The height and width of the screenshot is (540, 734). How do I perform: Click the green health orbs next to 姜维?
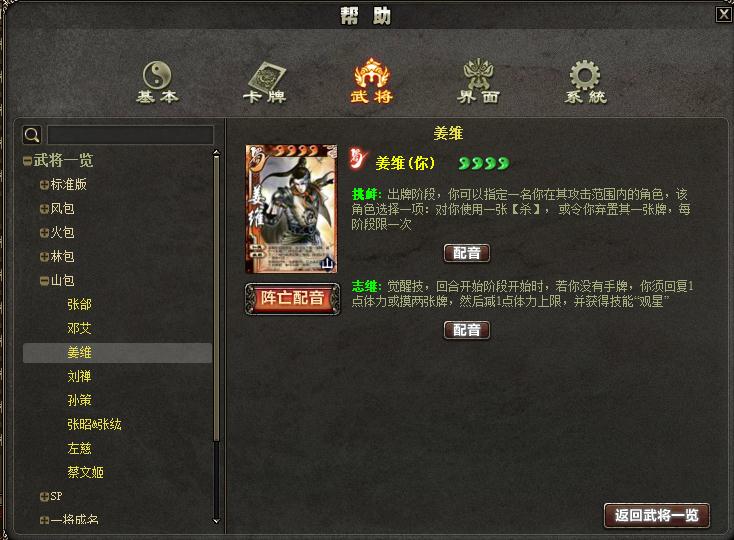coord(484,163)
